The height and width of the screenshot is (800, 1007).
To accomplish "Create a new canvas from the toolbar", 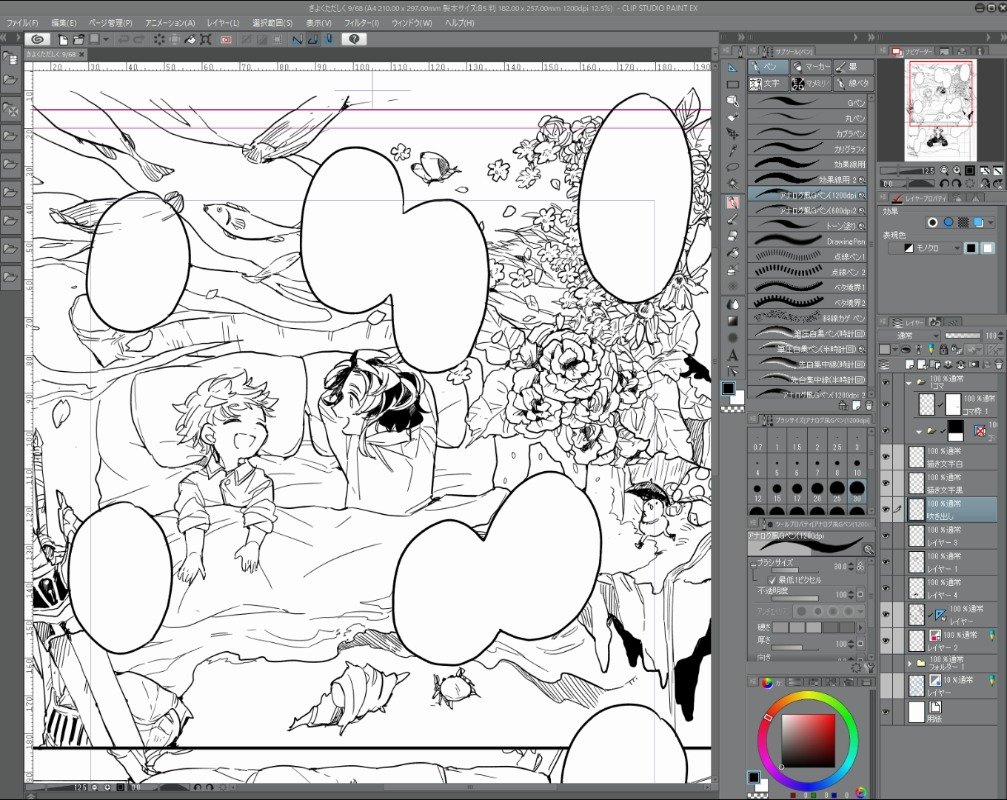I will pos(63,40).
